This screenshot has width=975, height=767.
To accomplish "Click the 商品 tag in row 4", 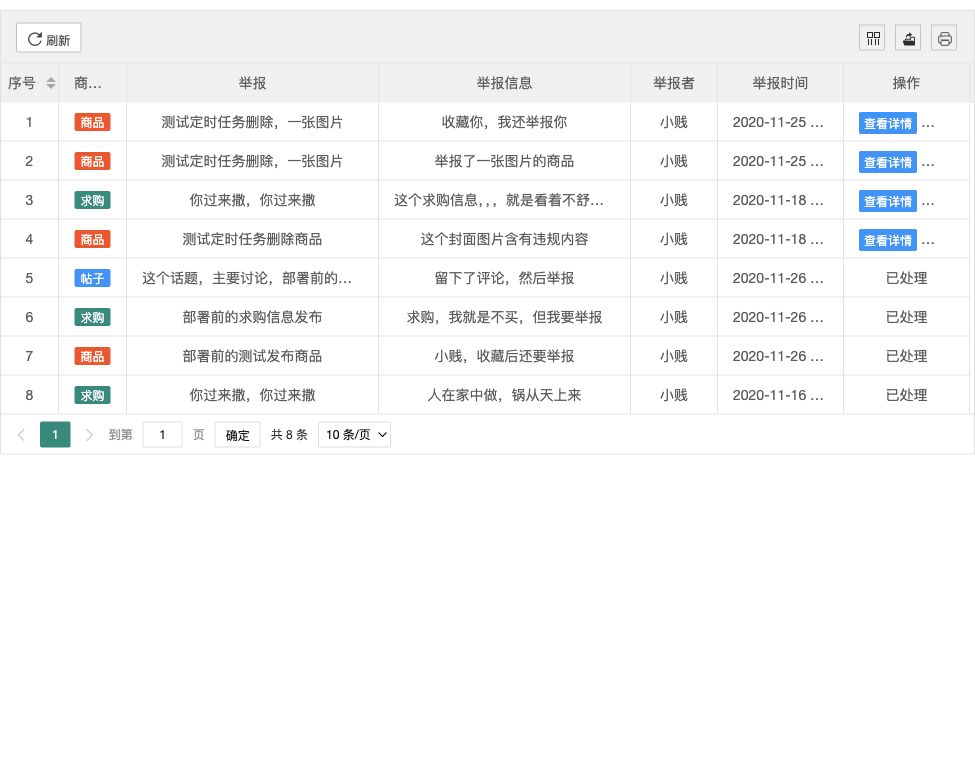I will point(92,239).
